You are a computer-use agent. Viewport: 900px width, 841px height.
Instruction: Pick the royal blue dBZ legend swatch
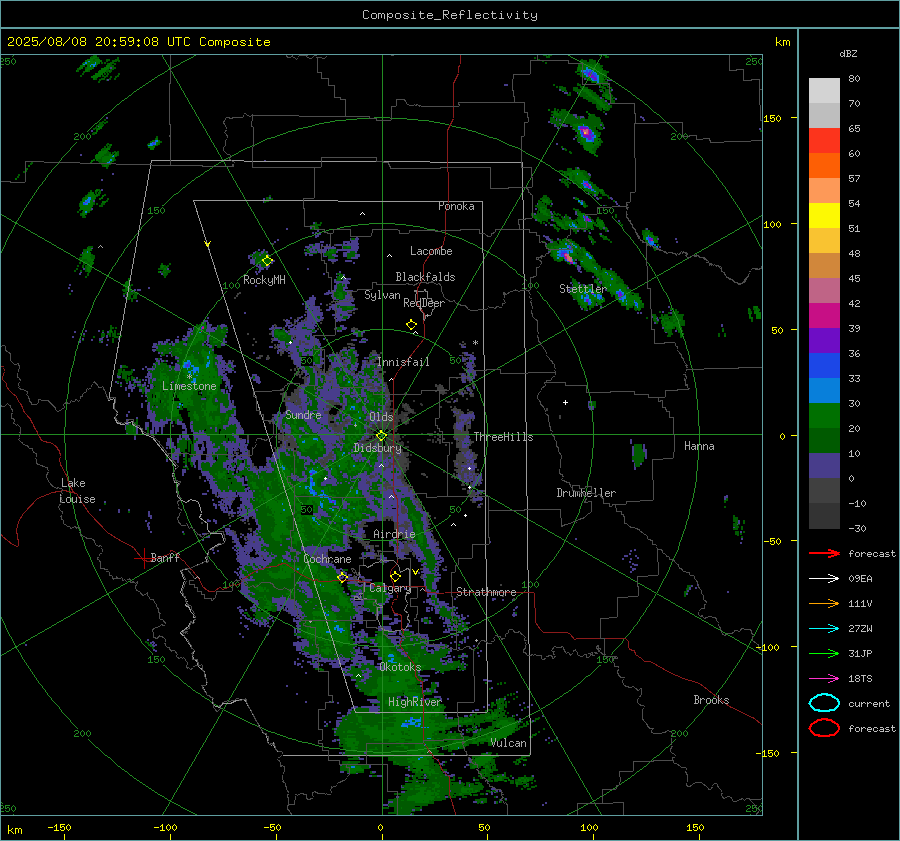pos(824,365)
